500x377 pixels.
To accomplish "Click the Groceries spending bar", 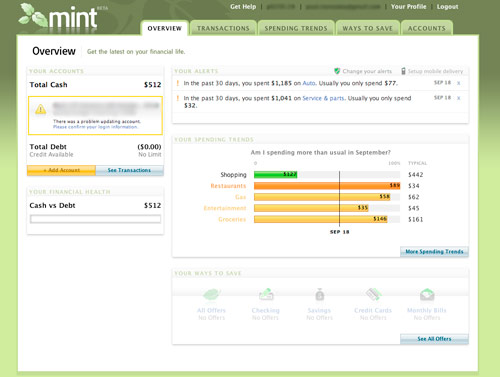I will (321, 219).
